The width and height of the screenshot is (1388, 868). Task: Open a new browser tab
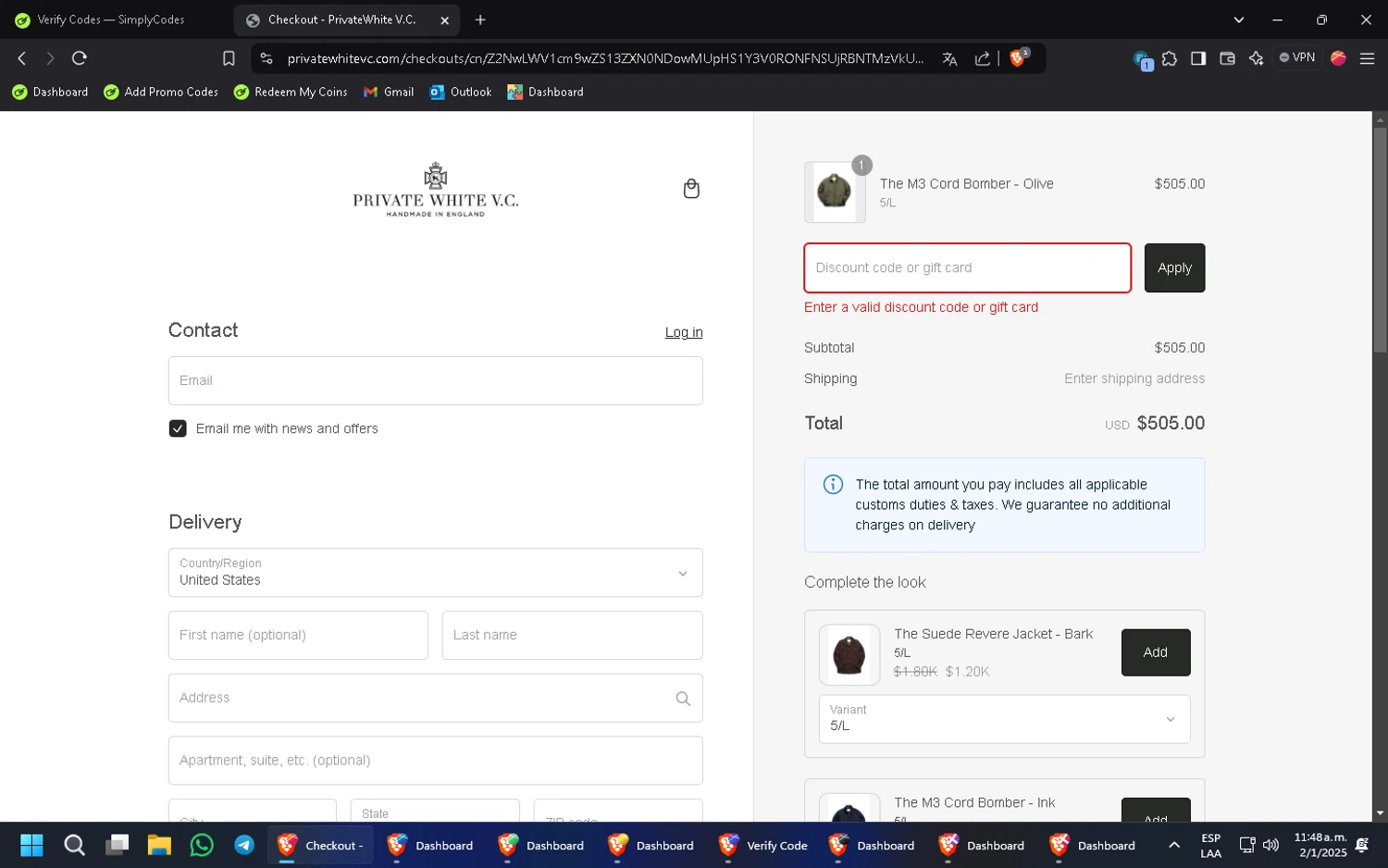(480, 19)
